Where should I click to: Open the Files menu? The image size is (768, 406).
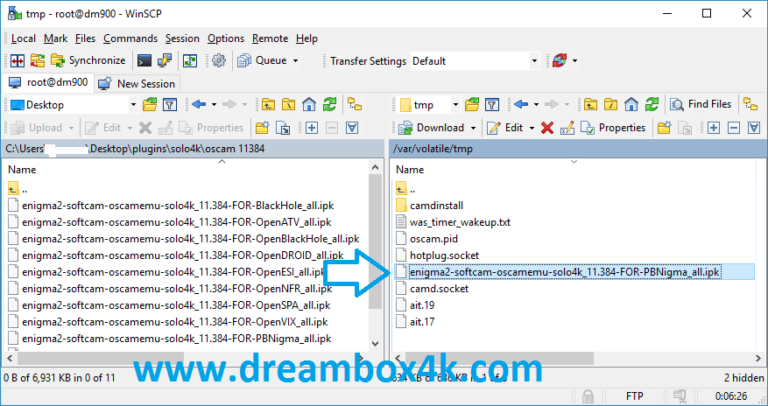pyautogui.click(x=85, y=39)
